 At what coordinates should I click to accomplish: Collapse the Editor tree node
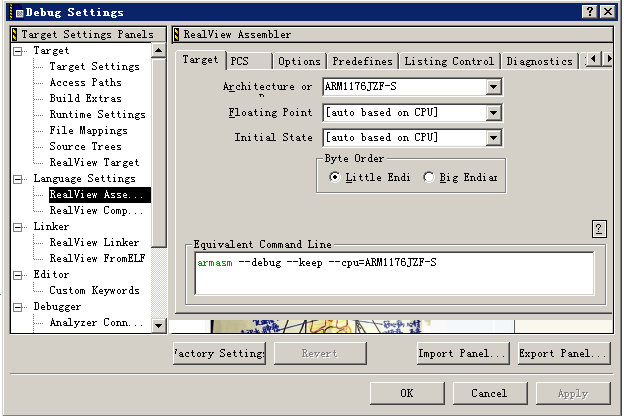[x=18, y=275]
